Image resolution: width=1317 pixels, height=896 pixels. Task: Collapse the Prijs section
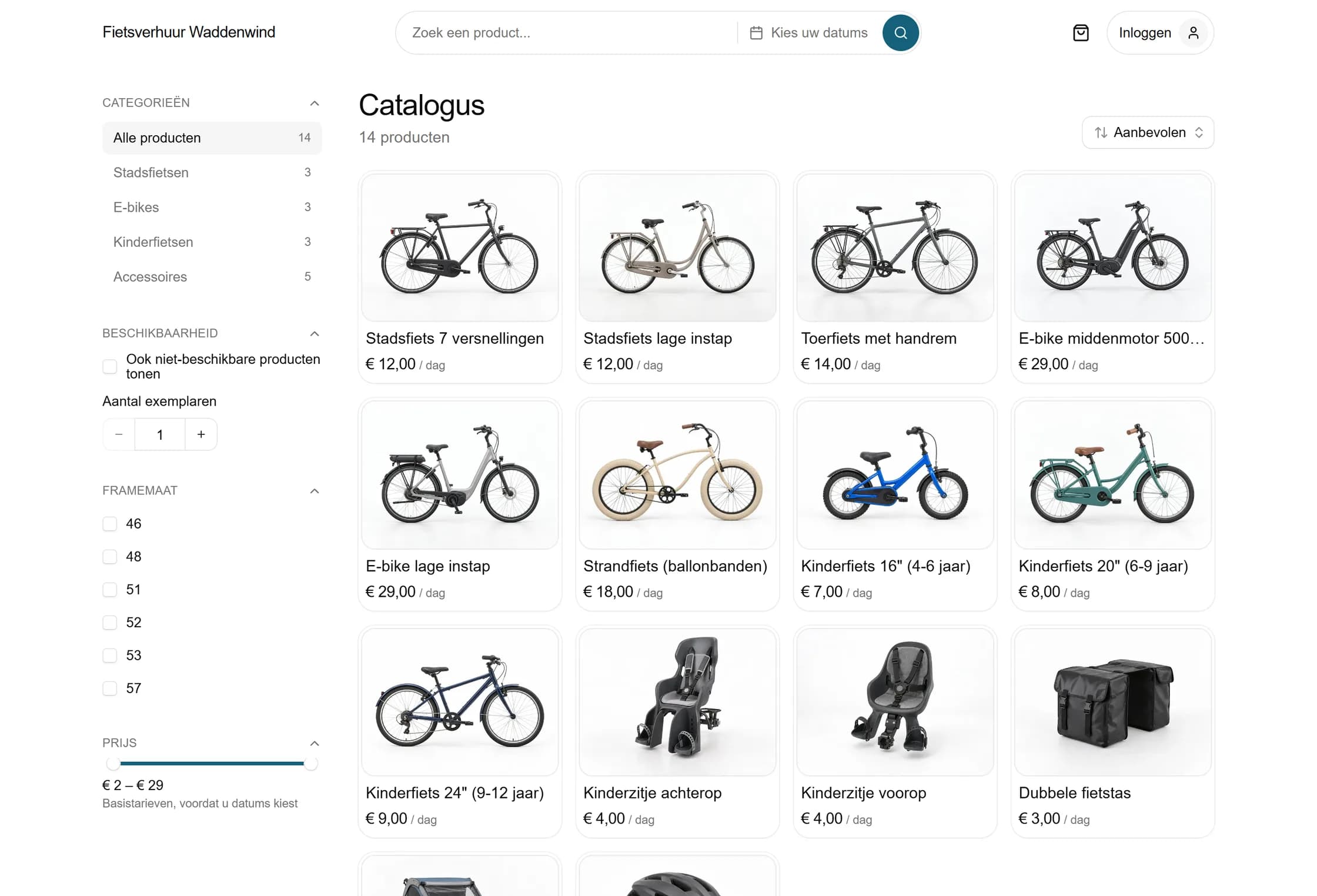click(315, 744)
